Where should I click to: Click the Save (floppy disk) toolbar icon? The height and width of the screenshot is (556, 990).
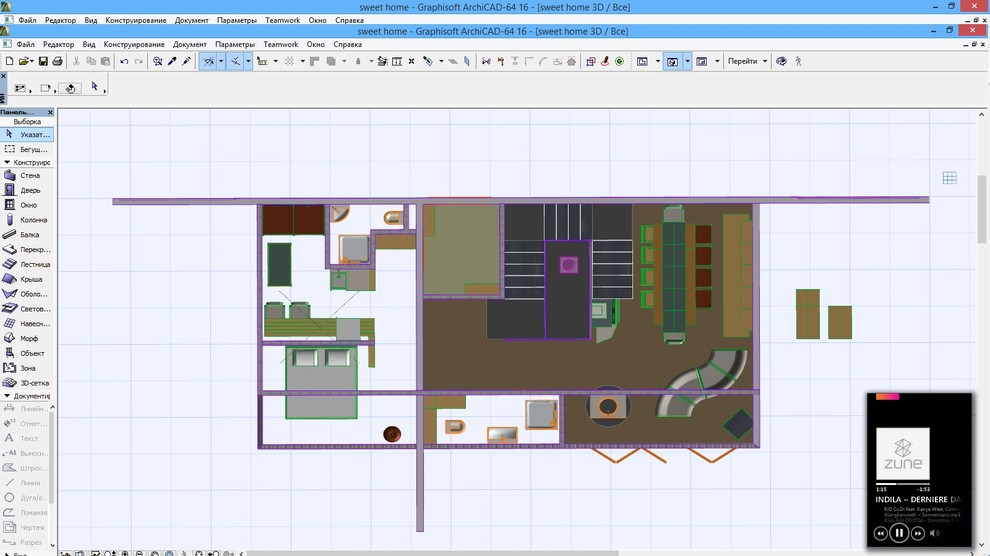[43, 62]
